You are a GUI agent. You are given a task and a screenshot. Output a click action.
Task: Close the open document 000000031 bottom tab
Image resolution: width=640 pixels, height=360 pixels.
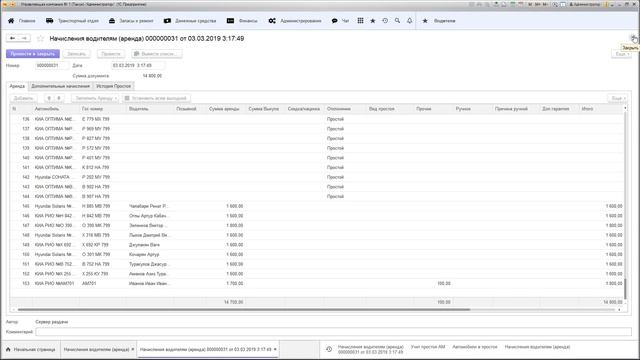coord(275,349)
